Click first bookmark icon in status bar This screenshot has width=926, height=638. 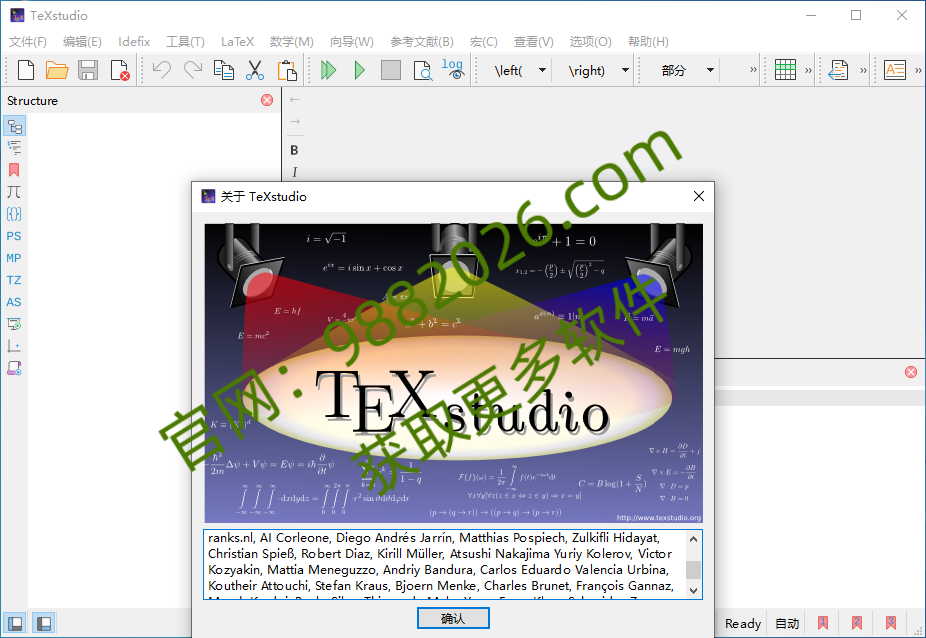(823, 623)
